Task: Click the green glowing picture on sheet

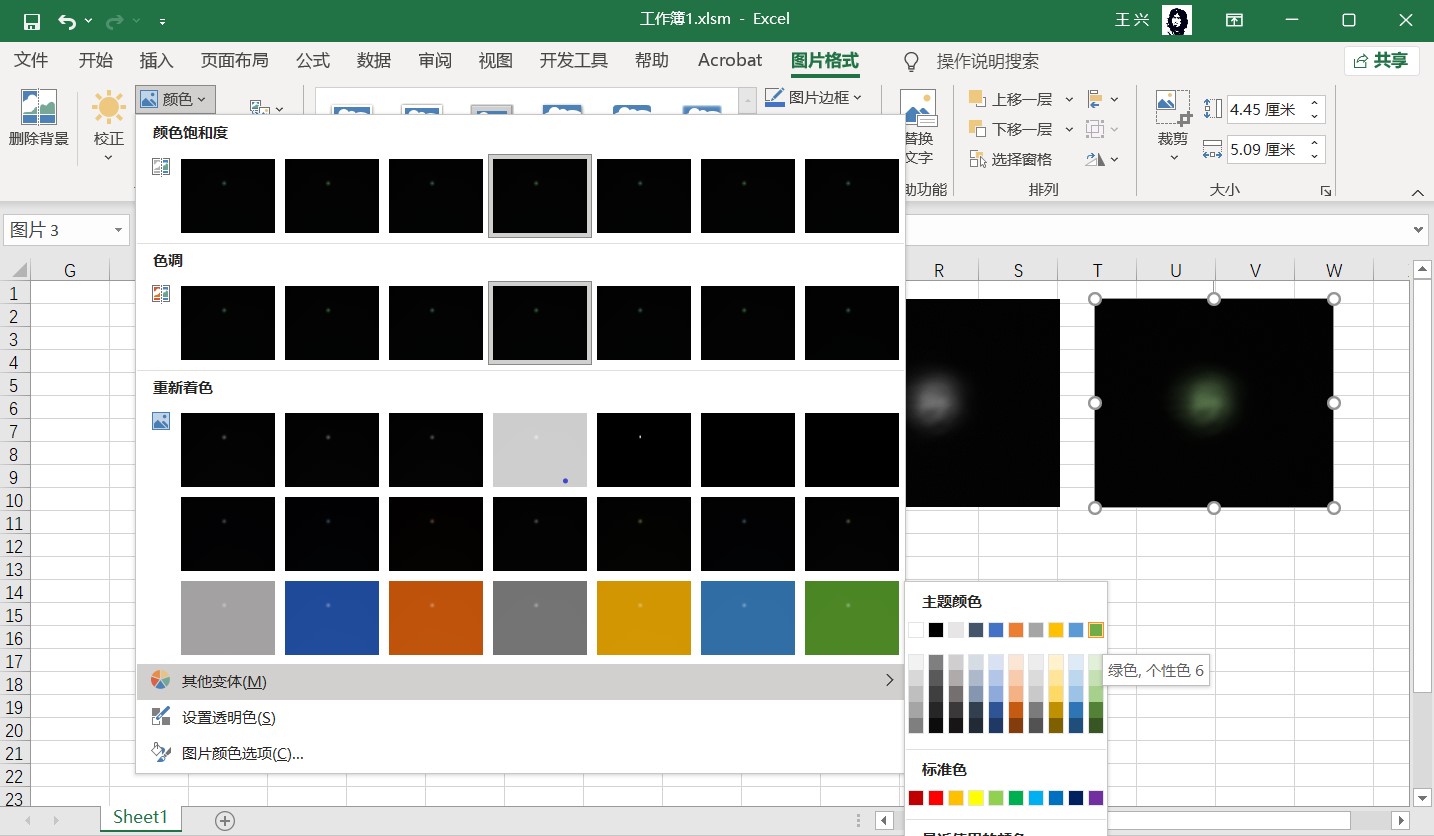Action: coord(1214,402)
